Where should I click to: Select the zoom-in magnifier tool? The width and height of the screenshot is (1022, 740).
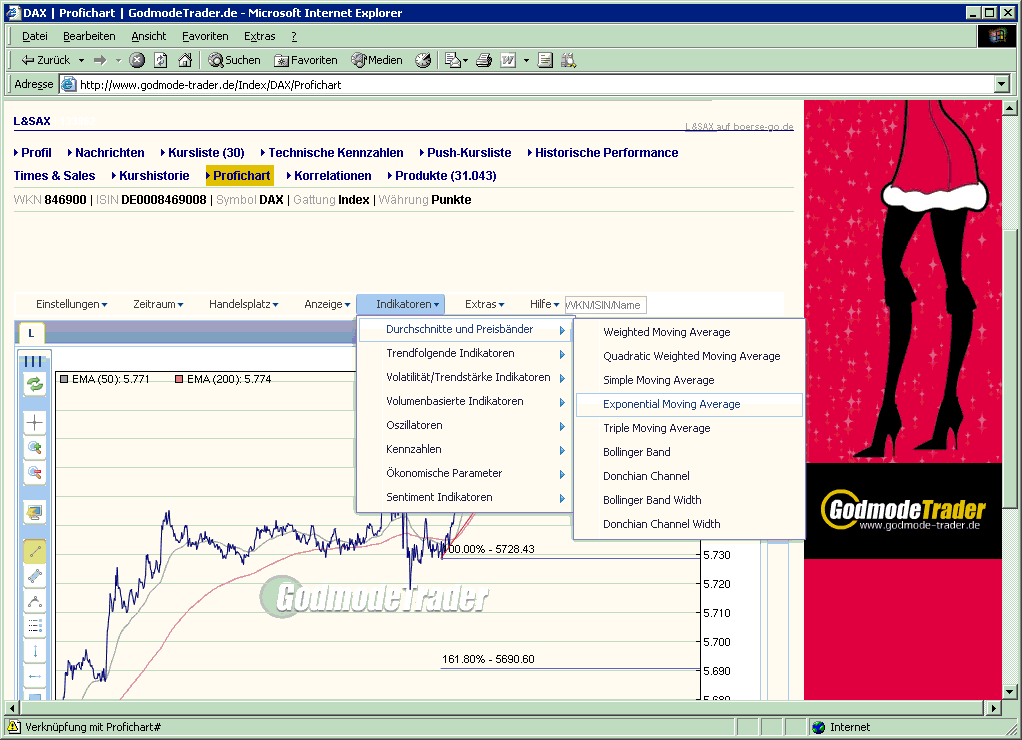pos(34,447)
